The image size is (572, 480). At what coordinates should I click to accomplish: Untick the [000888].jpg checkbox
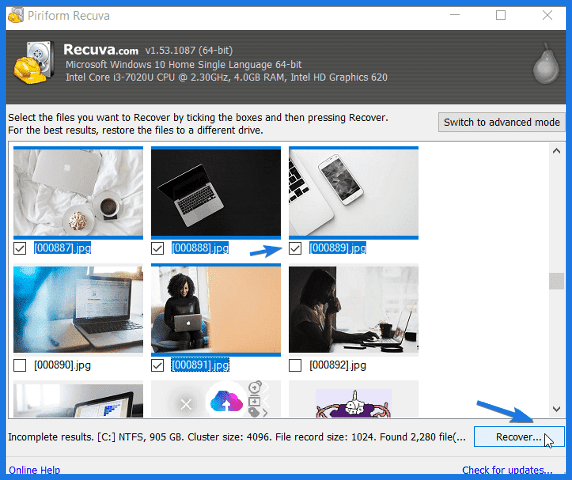click(x=157, y=248)
